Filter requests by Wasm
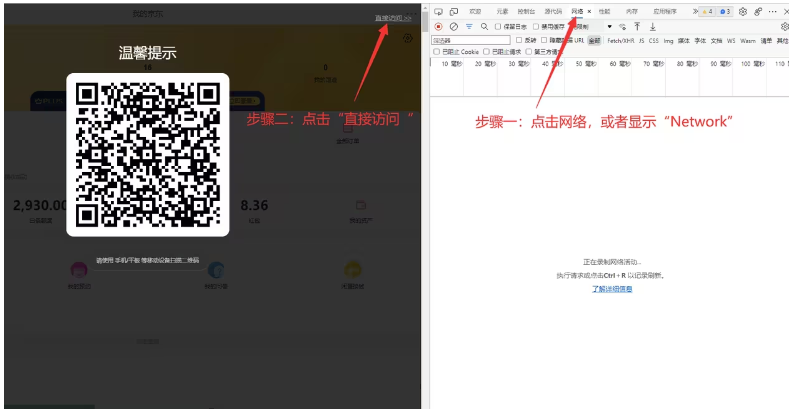 point(748,41)
